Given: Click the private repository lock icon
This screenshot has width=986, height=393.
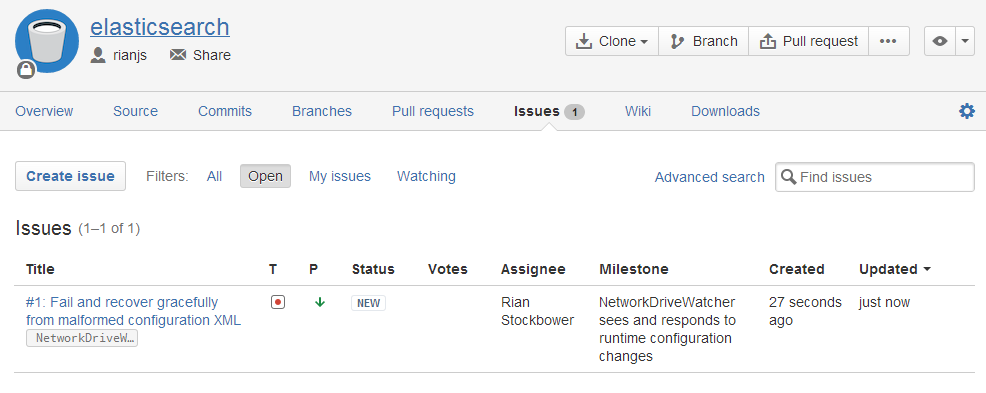Looking at the screenshot, I should [26, 69].
